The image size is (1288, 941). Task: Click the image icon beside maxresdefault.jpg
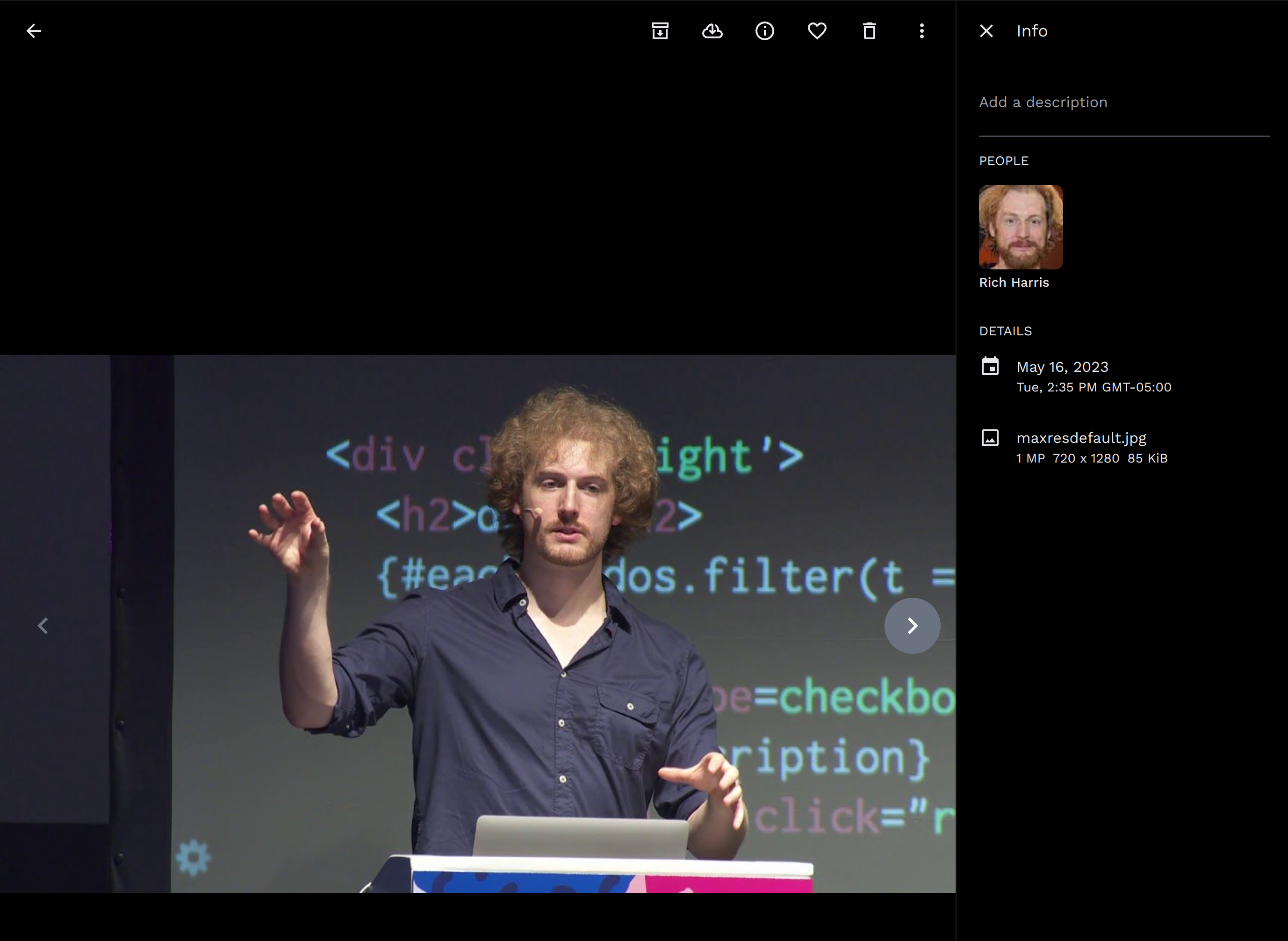[990, 437]
